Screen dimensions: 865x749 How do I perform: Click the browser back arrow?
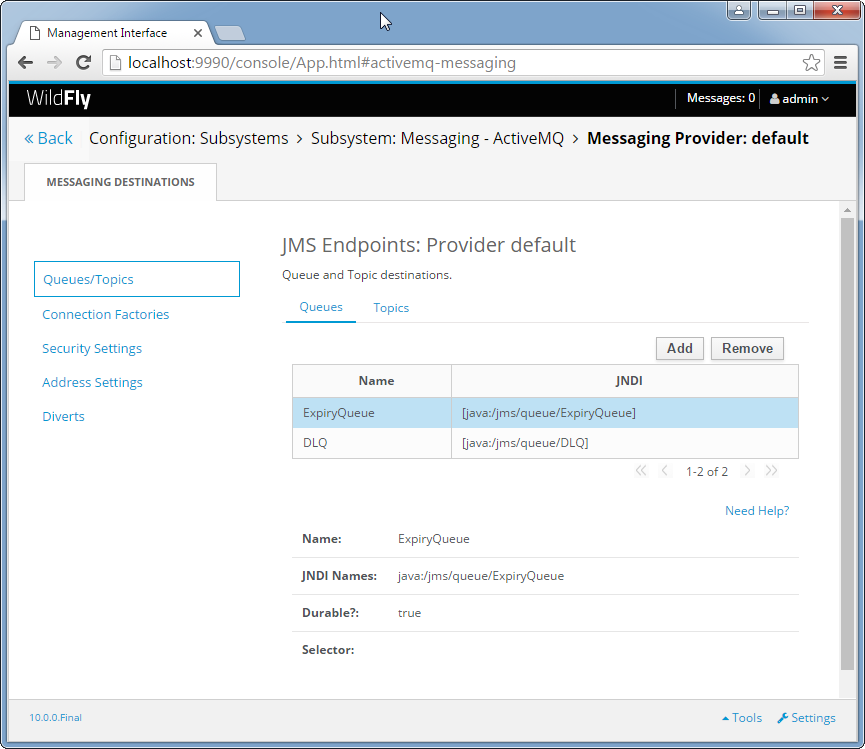(25, 63)
